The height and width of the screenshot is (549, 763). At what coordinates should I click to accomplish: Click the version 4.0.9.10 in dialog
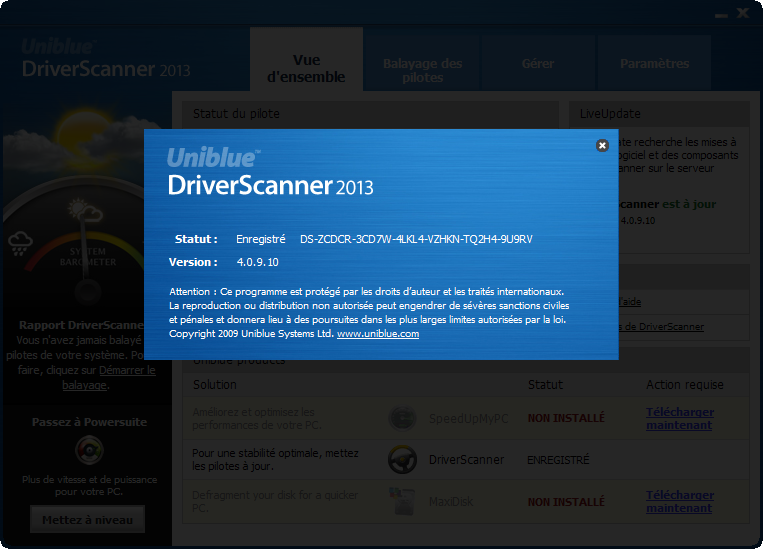coord(257,262)
